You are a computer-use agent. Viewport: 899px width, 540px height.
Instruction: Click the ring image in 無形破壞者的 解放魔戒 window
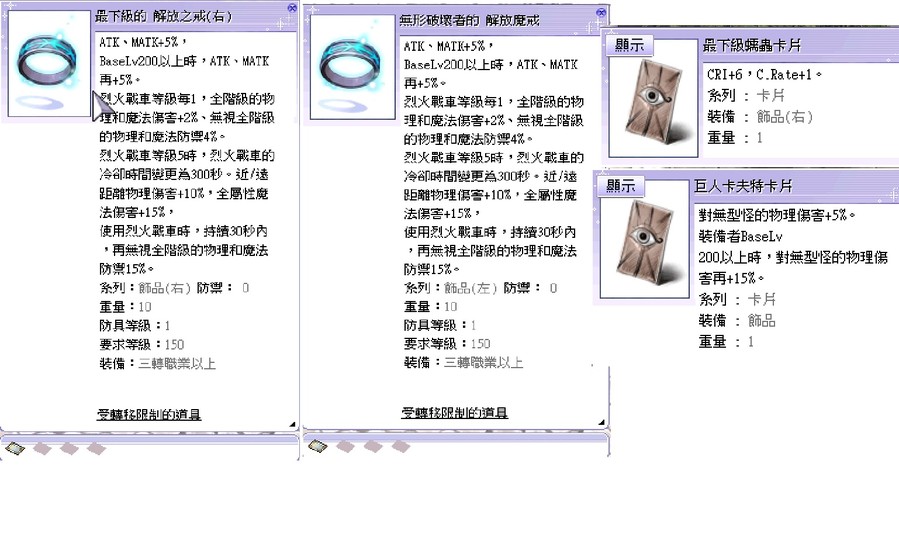coord(353,67)
